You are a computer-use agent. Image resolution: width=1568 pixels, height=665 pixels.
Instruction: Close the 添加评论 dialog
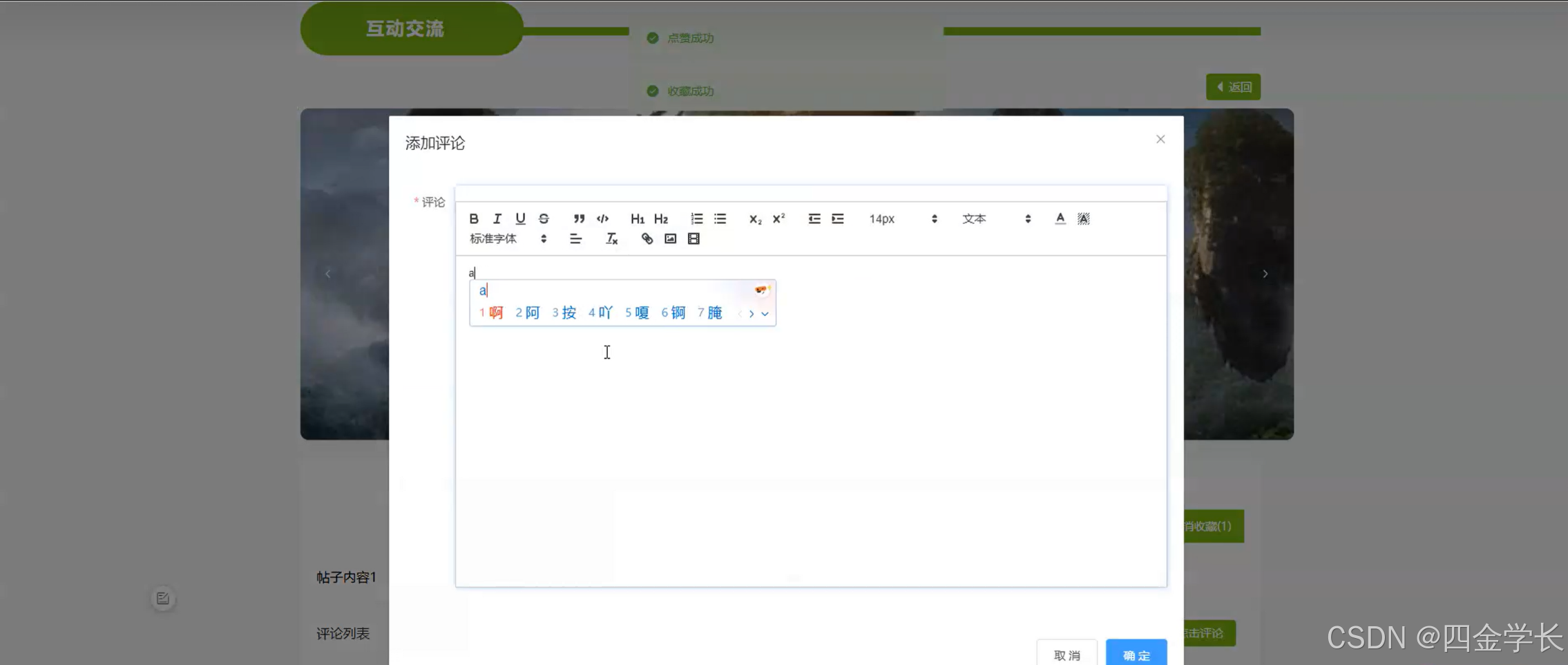coord(1160,139)
